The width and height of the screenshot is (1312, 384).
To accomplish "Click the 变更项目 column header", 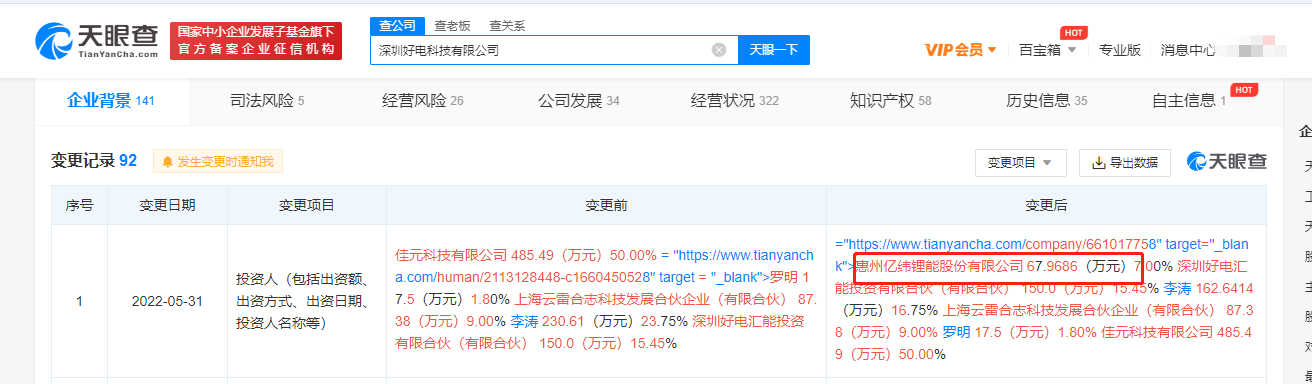I will tap(307, 205).
